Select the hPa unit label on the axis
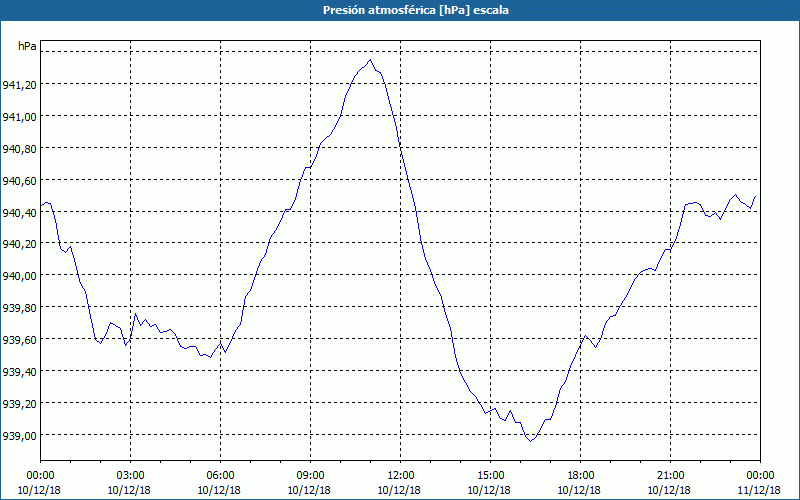This screenshot has height=500, width=800. (27, 46)
